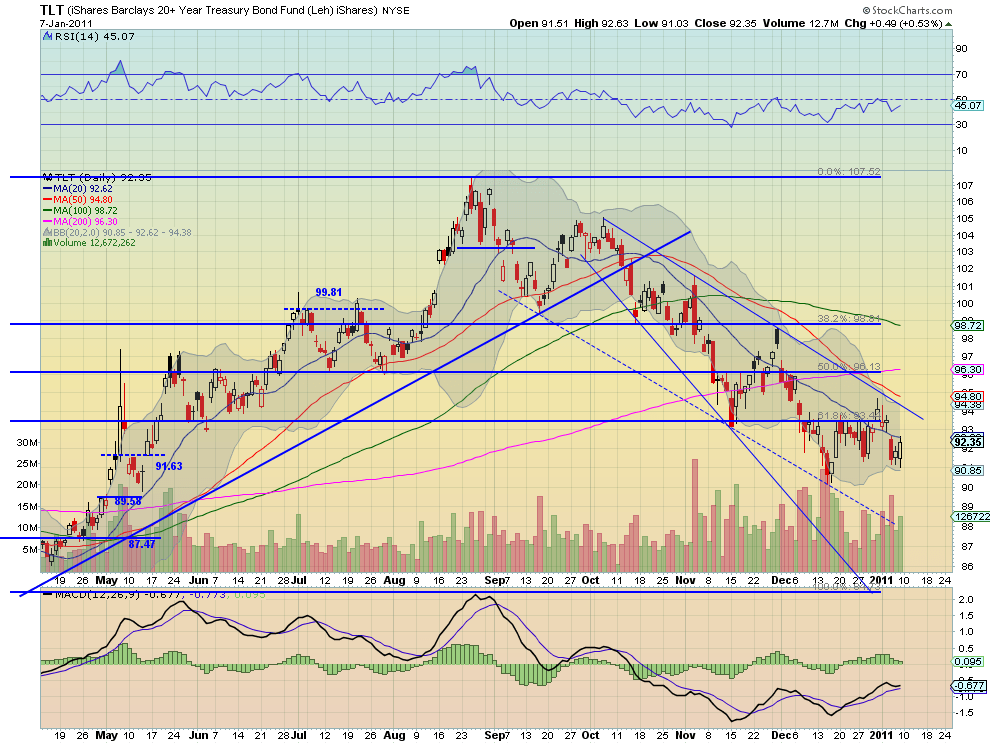Image resolution: width=990 pixels, height=744 pixels.
Task: Click the Volume 12.7M value in the header
Action: click(x=801, y=23)
